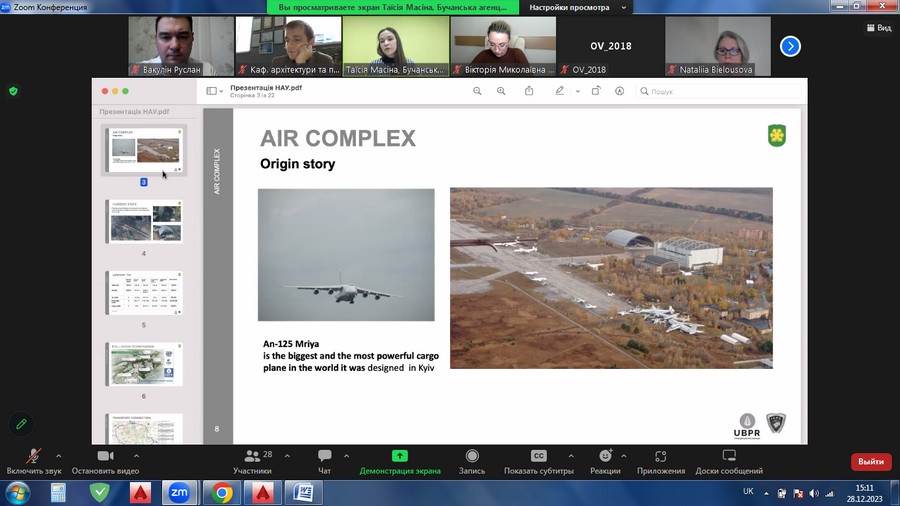
Task: Expand audio options arrow next to microphone
Action: [58, 456]
